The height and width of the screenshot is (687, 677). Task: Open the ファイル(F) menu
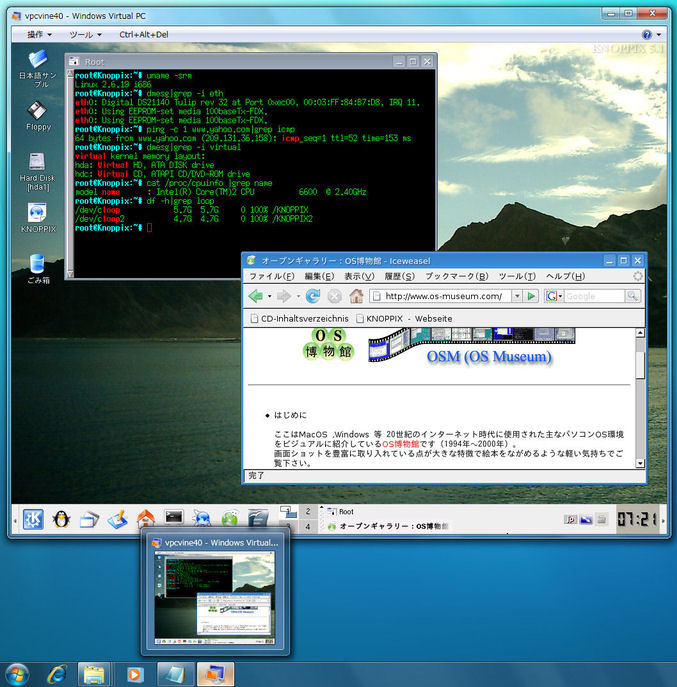click(x=272, y=276)
